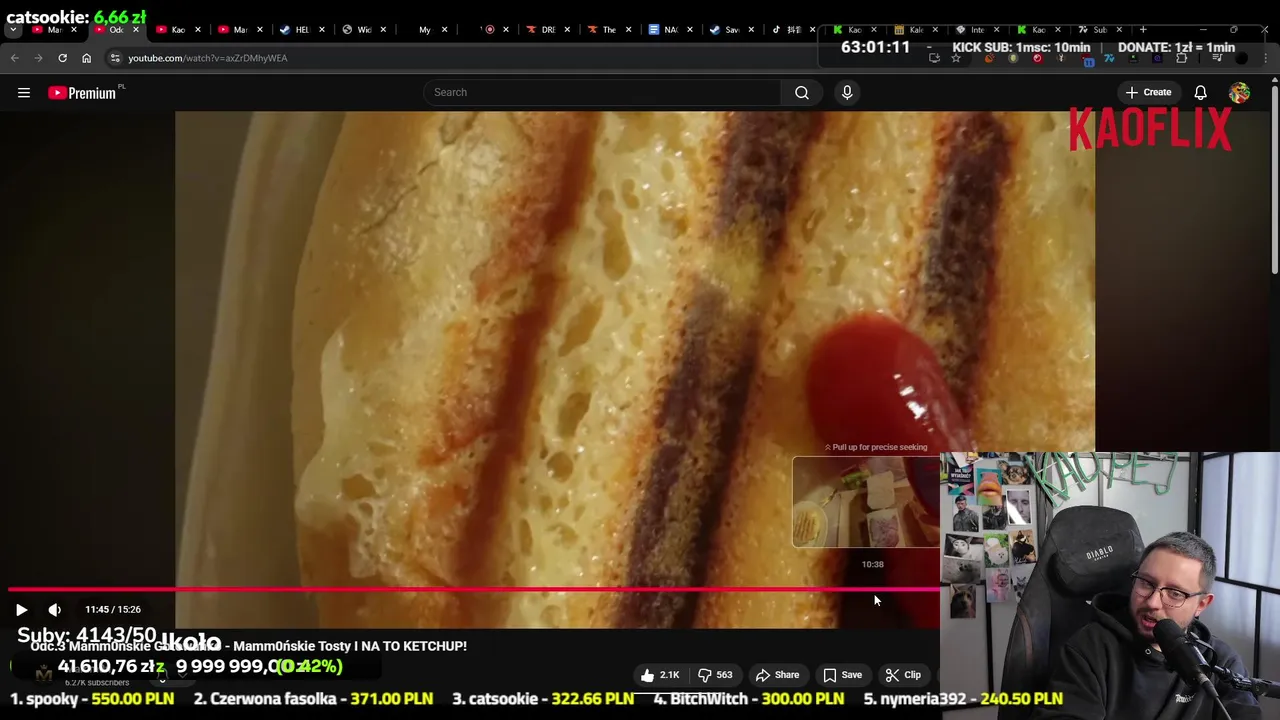
Task: Click the Create button
Action: [1148, 93]
